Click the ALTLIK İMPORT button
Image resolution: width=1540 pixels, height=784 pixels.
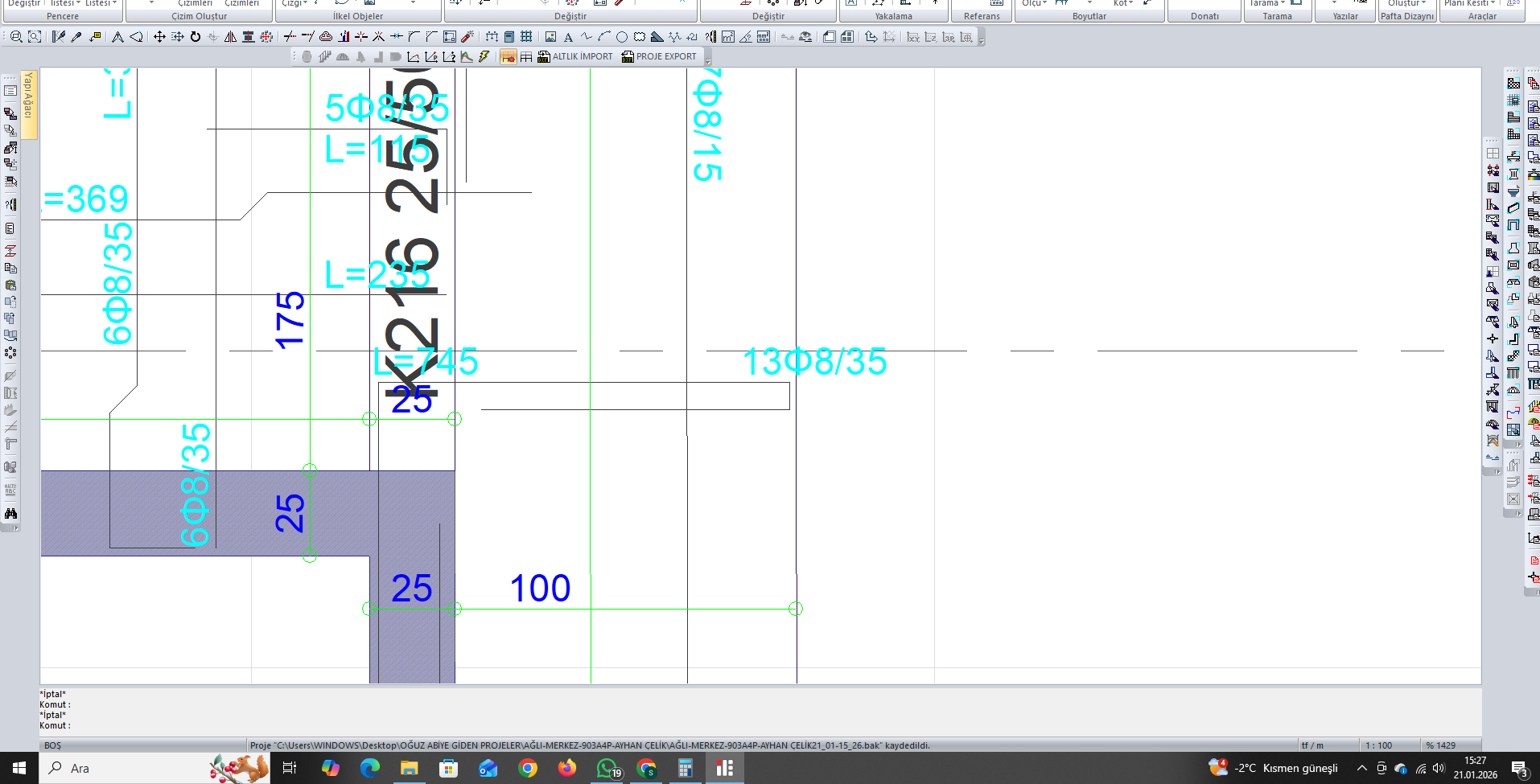[575, 56]
